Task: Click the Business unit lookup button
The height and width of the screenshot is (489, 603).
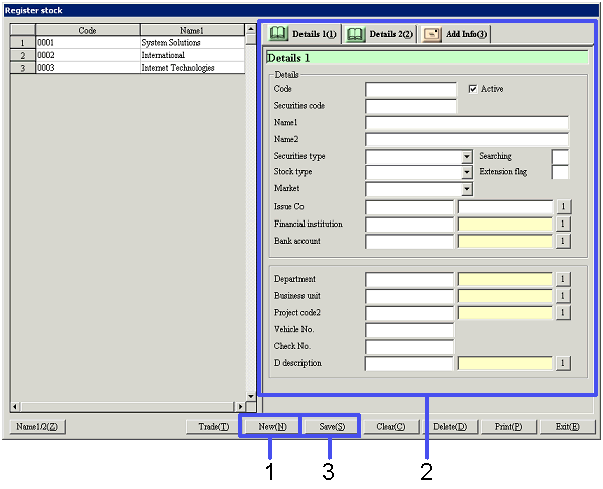Action: coord(563,296)
